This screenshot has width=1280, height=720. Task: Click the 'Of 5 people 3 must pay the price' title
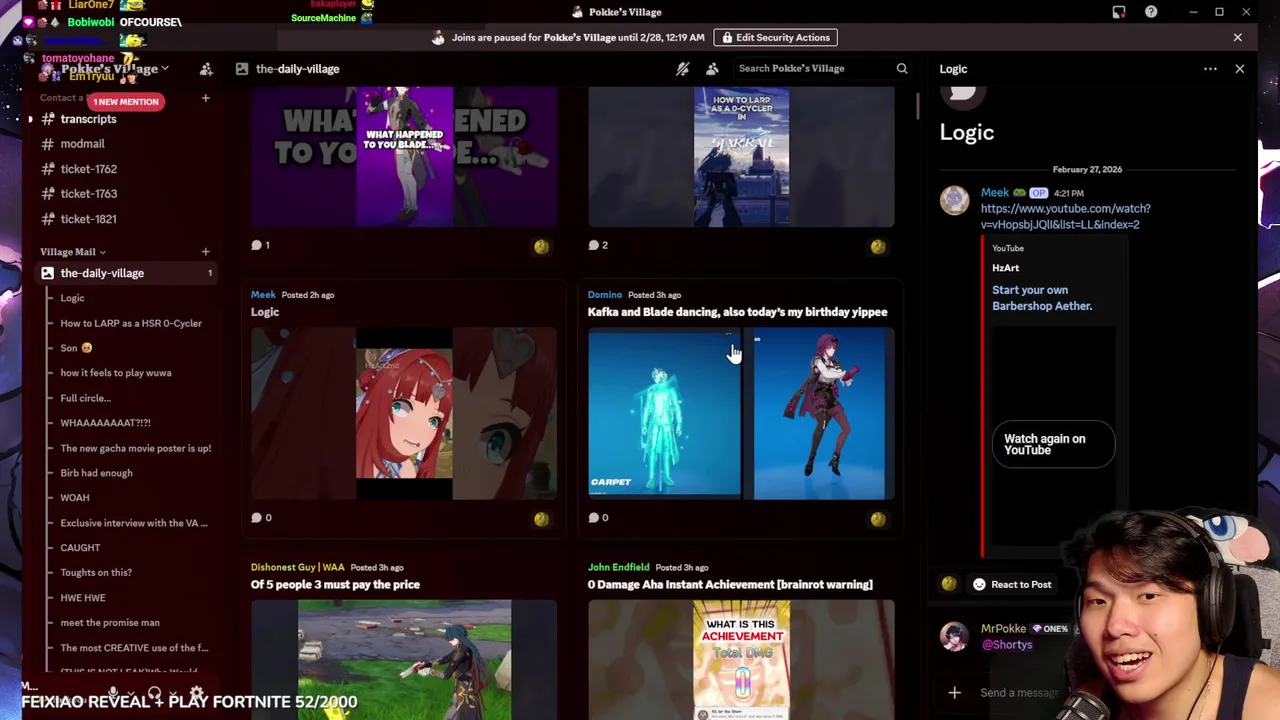pos(335,585)
